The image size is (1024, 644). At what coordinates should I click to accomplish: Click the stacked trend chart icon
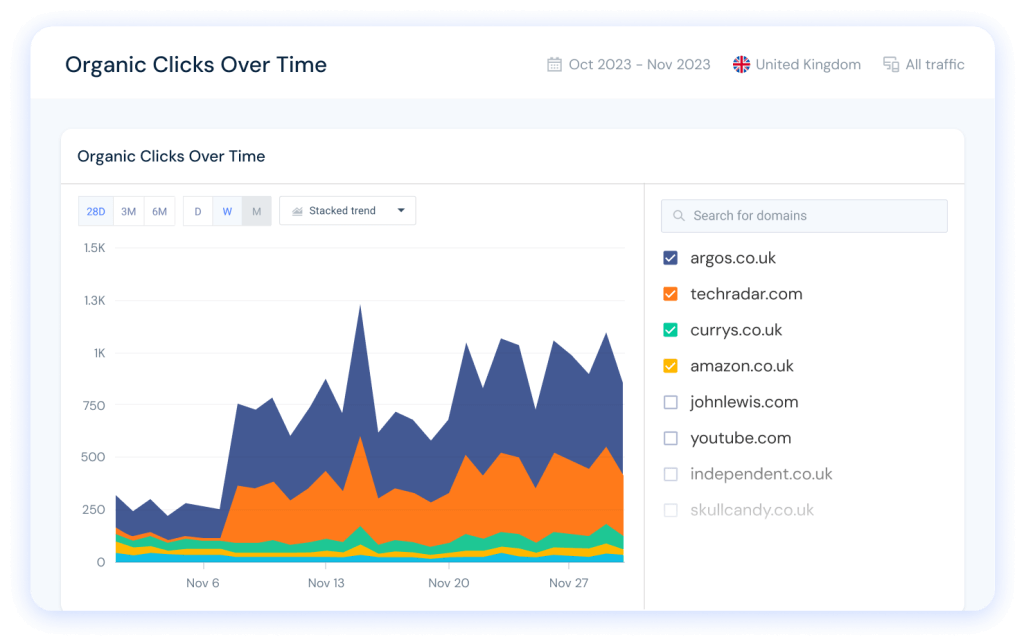[x=297, y=211]
